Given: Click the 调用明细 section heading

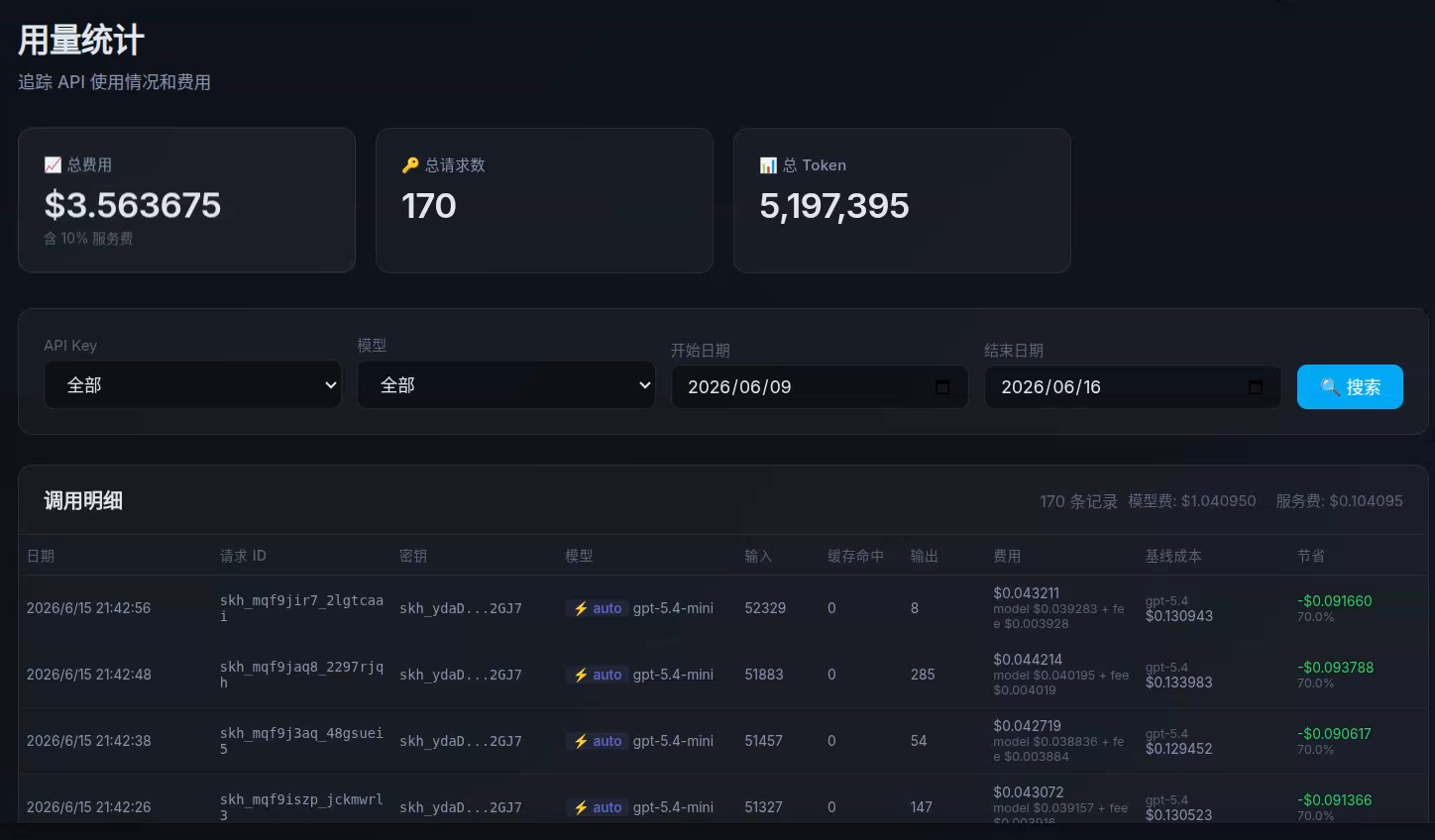Looking at the screenshot, I should [x=83, y=501].
